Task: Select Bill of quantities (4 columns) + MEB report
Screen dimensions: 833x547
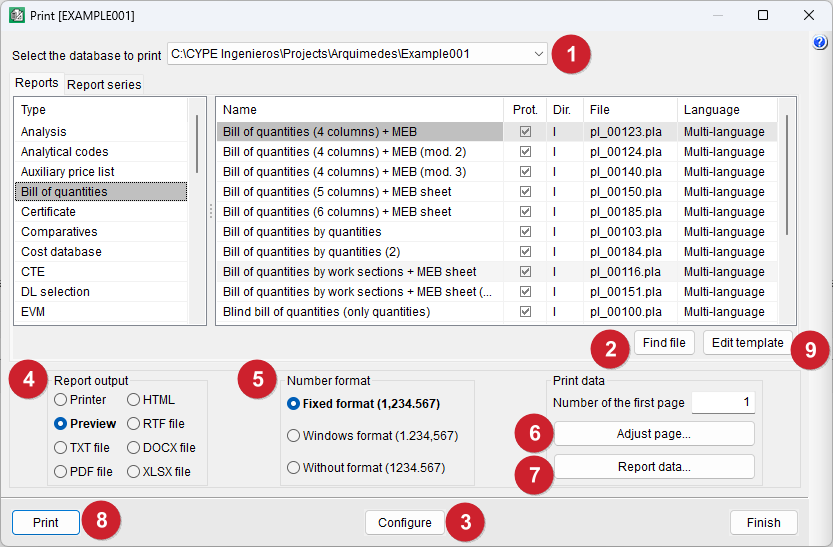Action: tap(360, 132)
